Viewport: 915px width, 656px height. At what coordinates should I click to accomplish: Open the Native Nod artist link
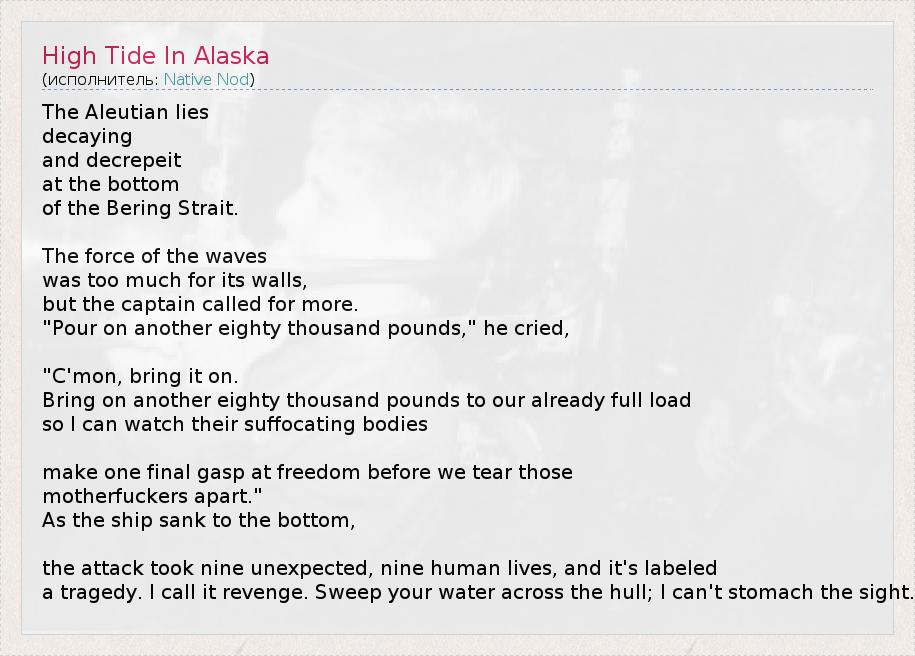click(206, 79)
